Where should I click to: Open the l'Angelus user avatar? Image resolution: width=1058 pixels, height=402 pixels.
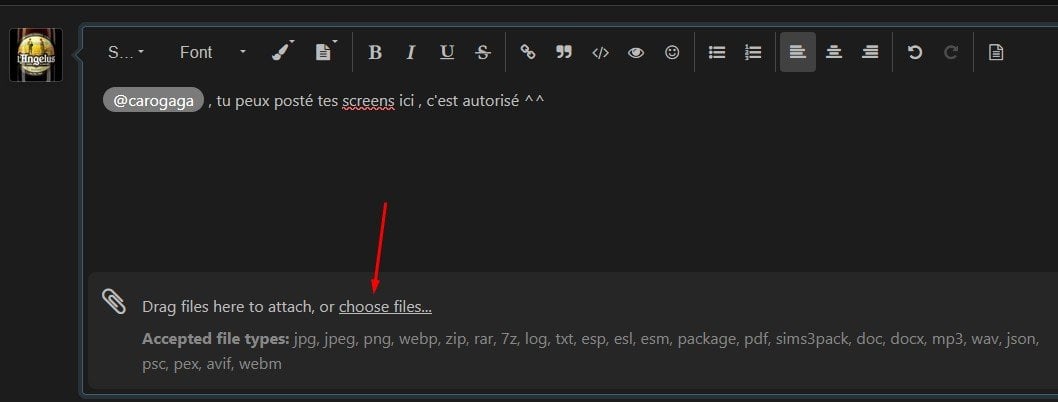(36, 55)
